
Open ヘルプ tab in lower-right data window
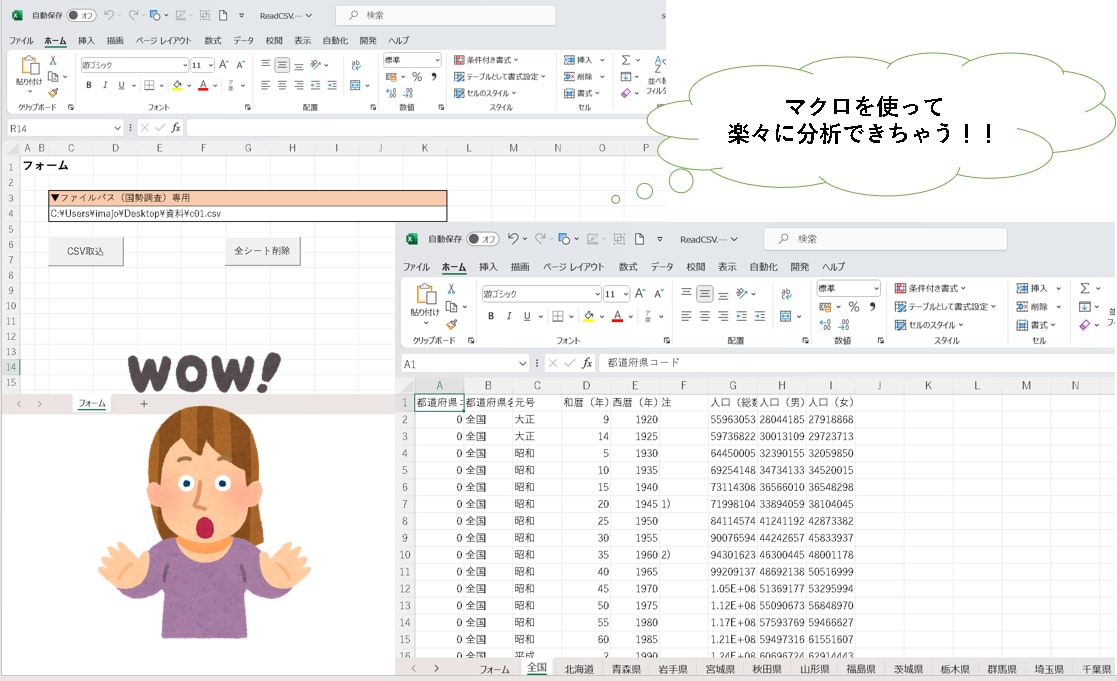[833, 266]
